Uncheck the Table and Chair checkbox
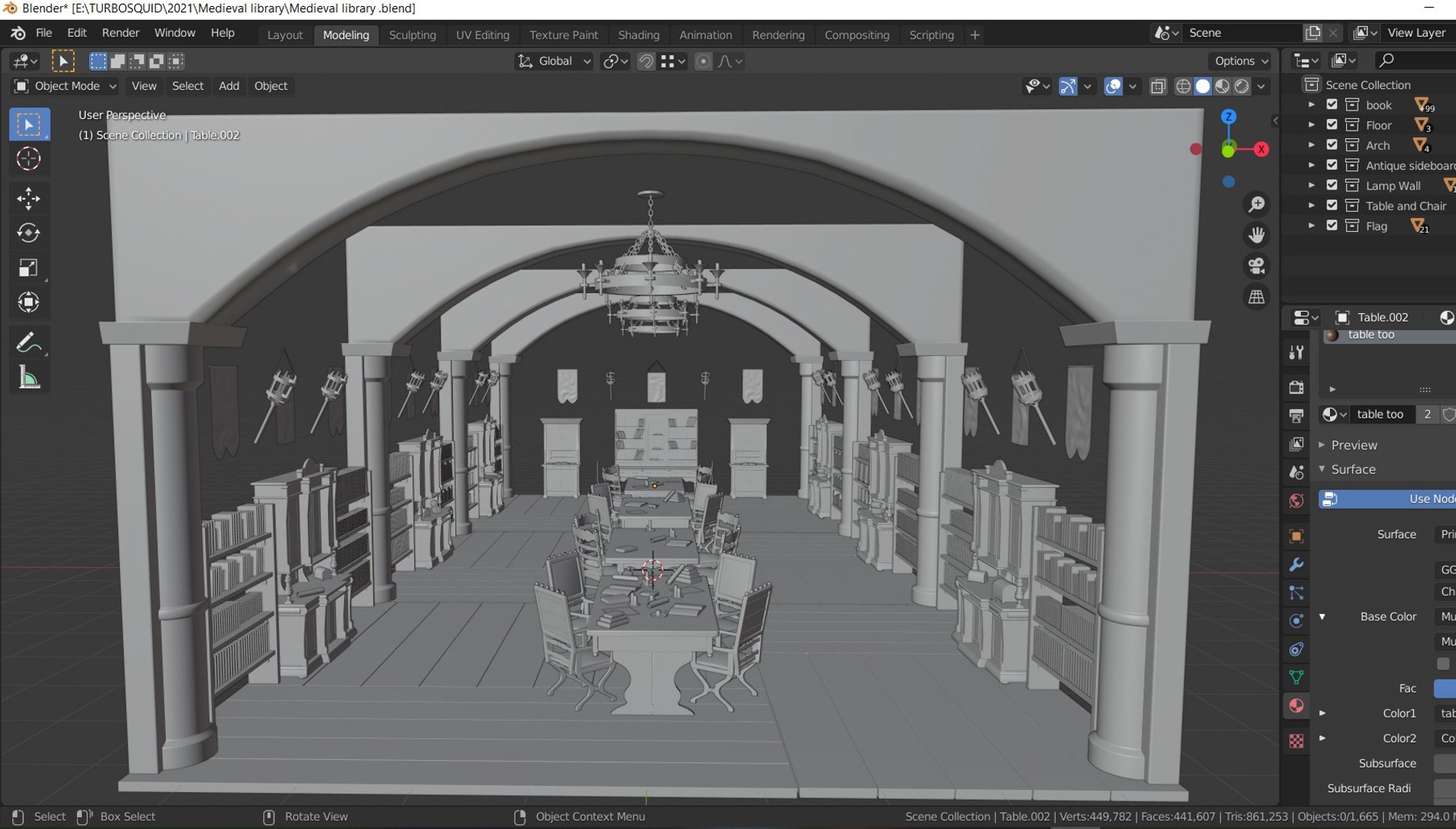1456x829 pixels. [x=1332, y=205]
